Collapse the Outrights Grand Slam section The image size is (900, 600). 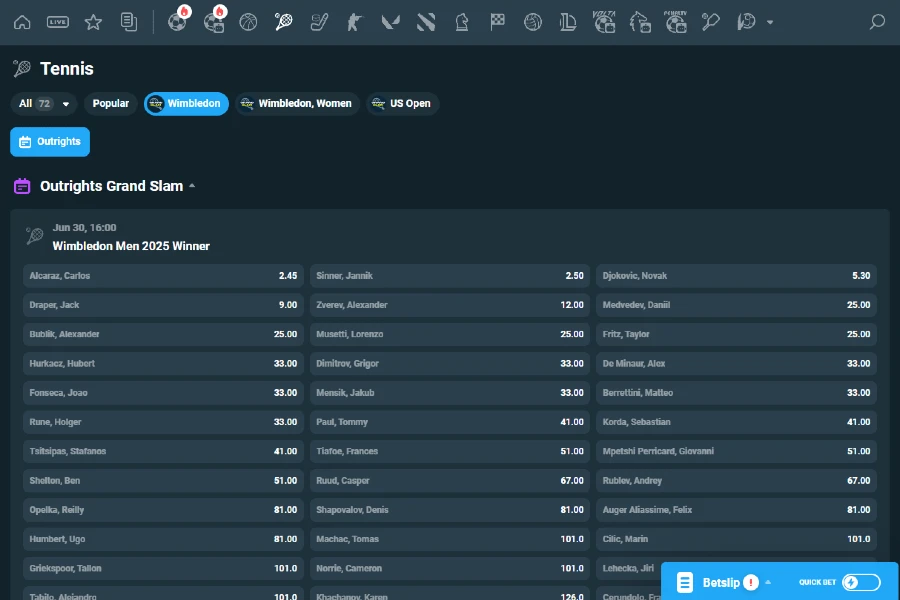coord(192,186)
